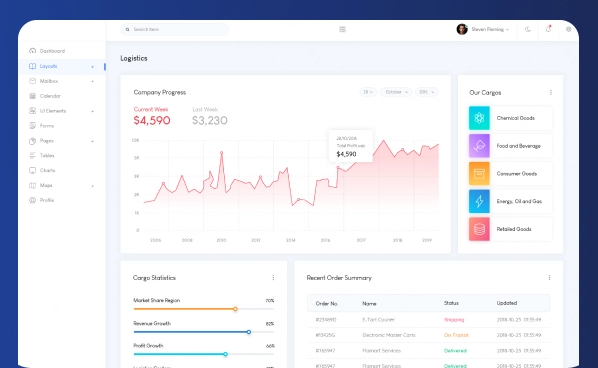Click the Food and Beverage icon

coord(479,146)
